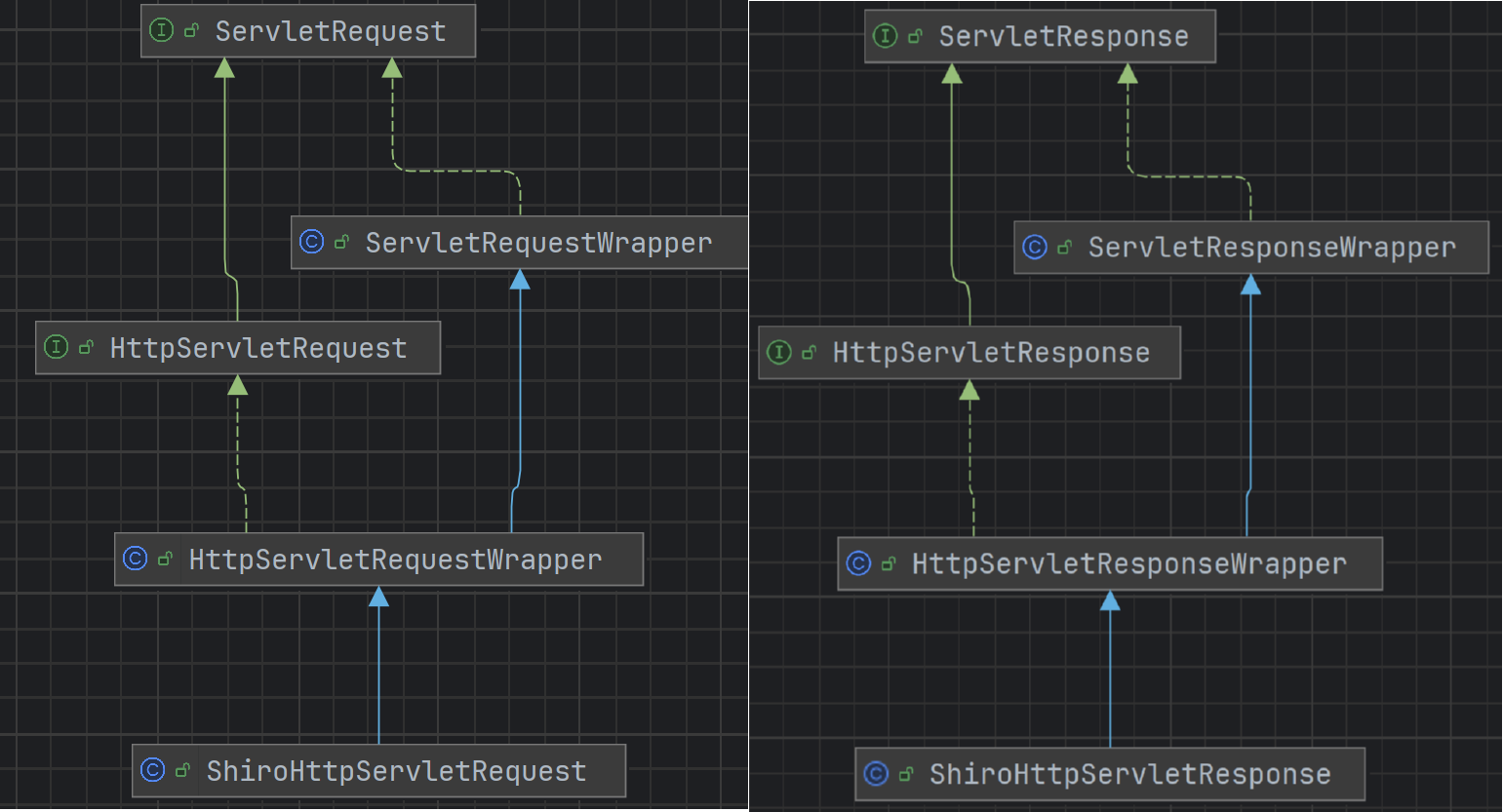Click the HttpServletResponse text label
This screenshot has height=812, width=1503.
[x=991, y=353]
